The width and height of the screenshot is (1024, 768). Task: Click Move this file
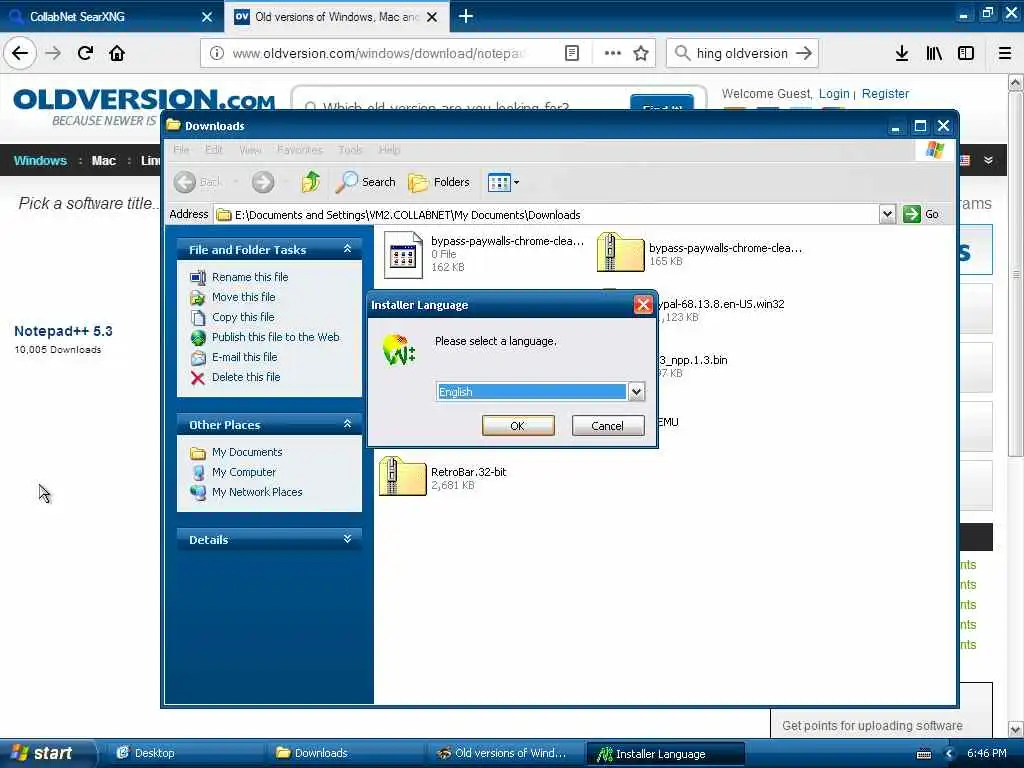[244, 297]
